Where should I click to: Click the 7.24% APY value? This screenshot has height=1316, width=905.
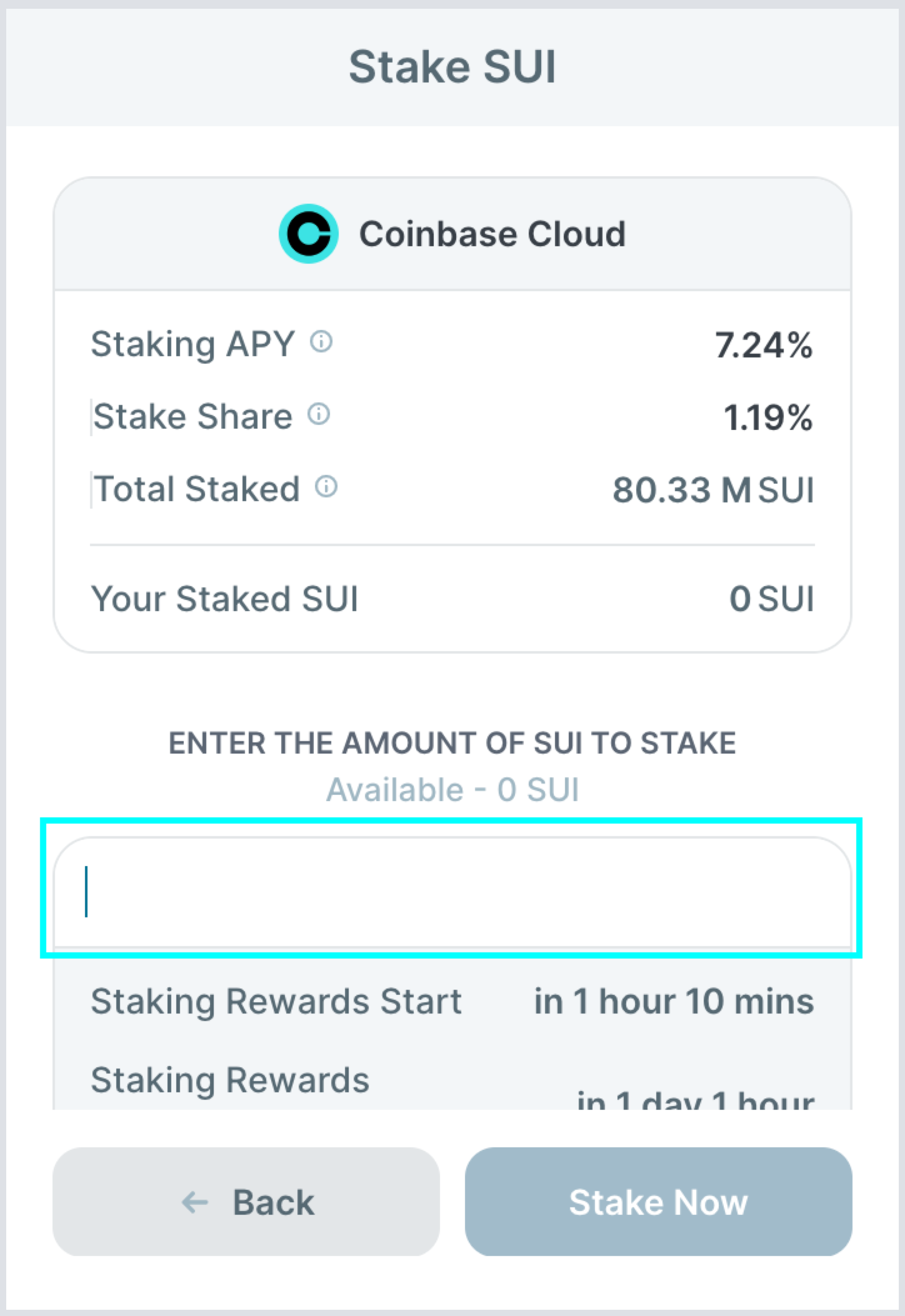coord(763,344)
